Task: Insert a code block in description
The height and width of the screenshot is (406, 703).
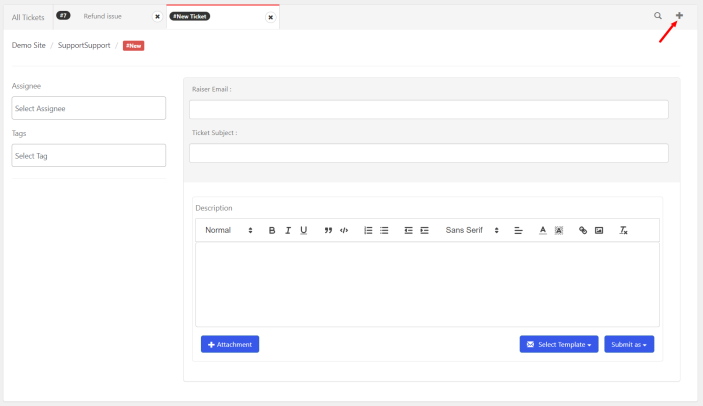Action: coord(344,231)
